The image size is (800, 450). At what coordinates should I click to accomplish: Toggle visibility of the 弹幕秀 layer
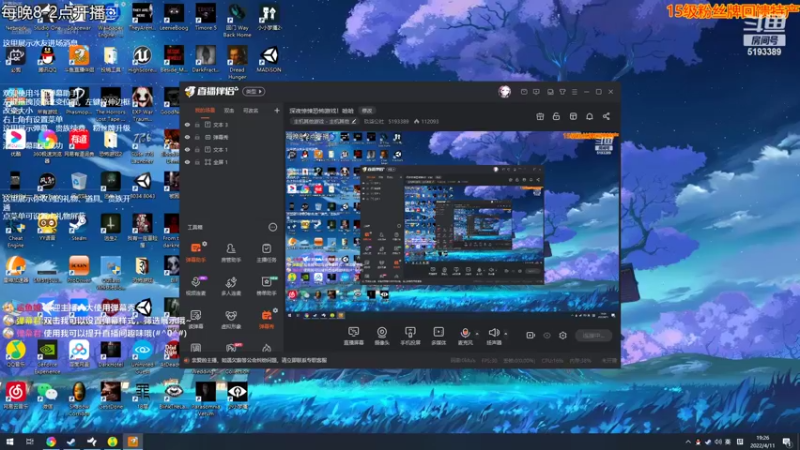point(187,137)
